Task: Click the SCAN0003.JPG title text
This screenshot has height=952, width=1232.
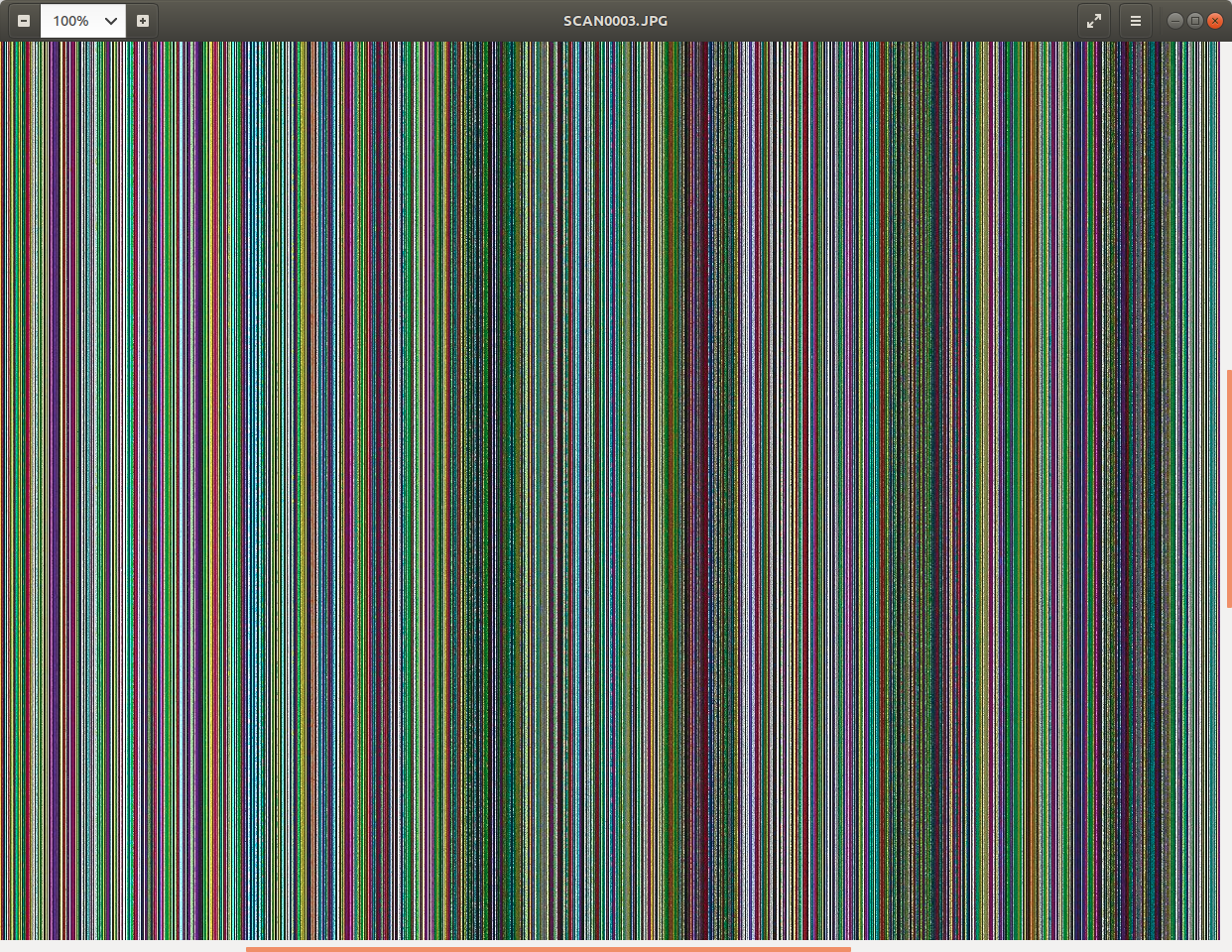Action: (x=615, y=21)
